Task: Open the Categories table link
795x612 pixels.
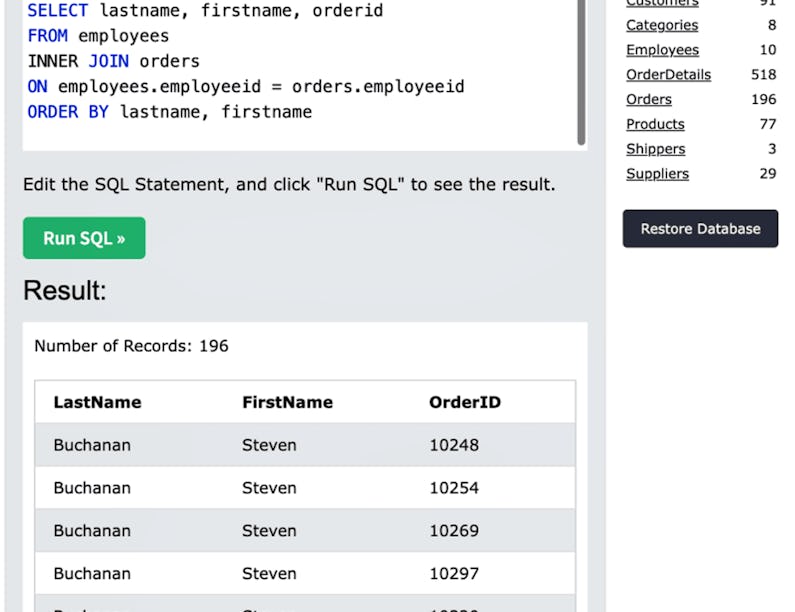Action: [x=662, y=25]
